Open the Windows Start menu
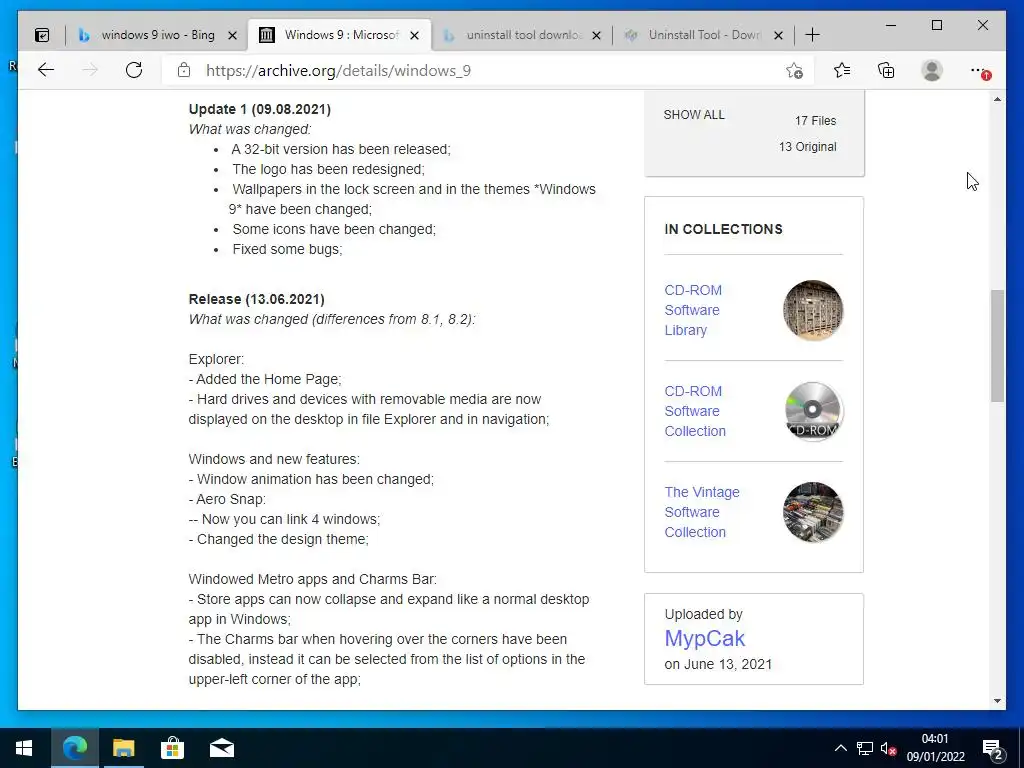 pyautogui.click(x=24, y=748)
